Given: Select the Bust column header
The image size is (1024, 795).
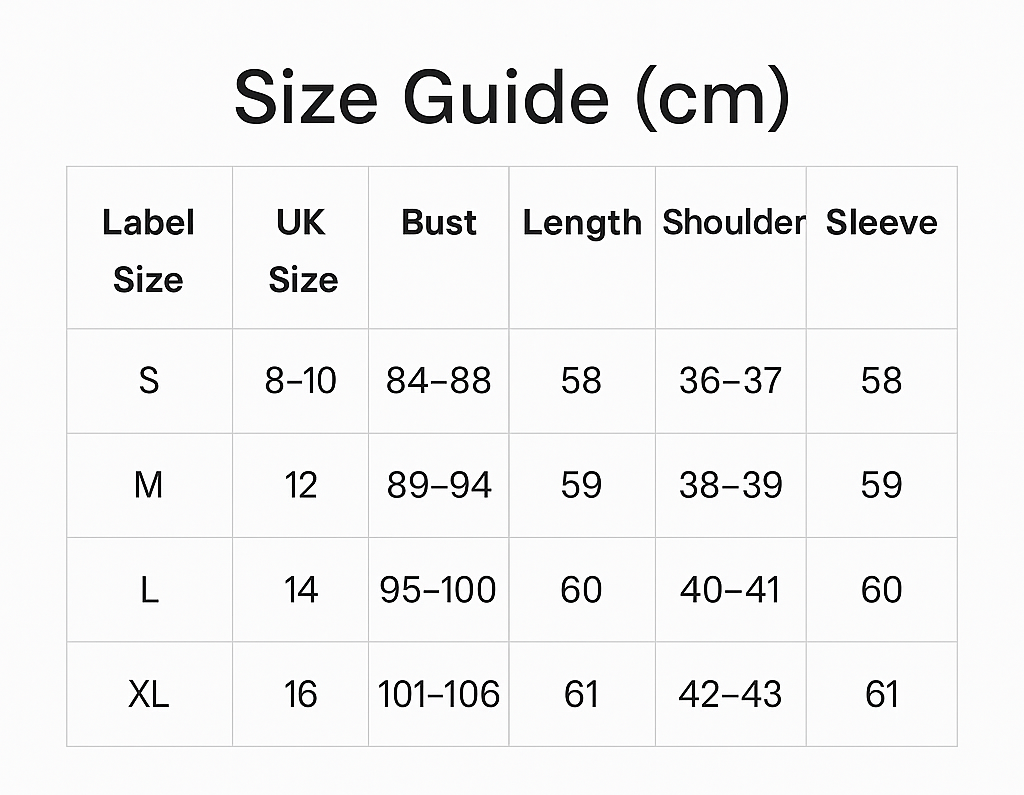Looking at the screenshot, I should click(438, 223).
